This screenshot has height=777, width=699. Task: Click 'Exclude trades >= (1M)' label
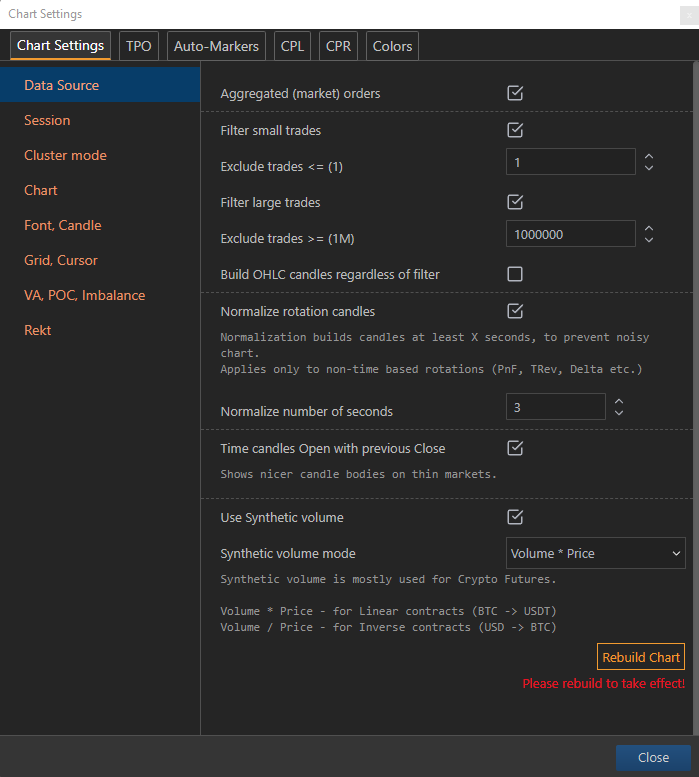287,238
